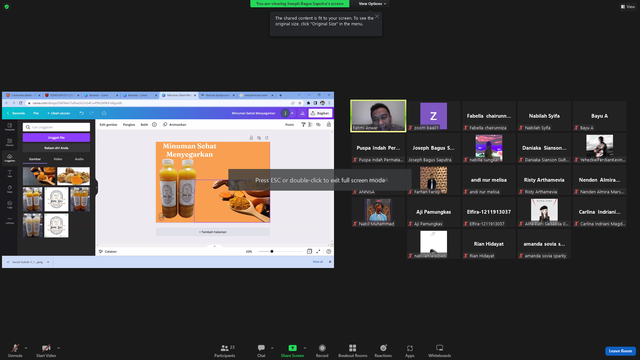Click Rekam diri Anda button
Screen dimensions: 640x360
click(x=56, y=148)
